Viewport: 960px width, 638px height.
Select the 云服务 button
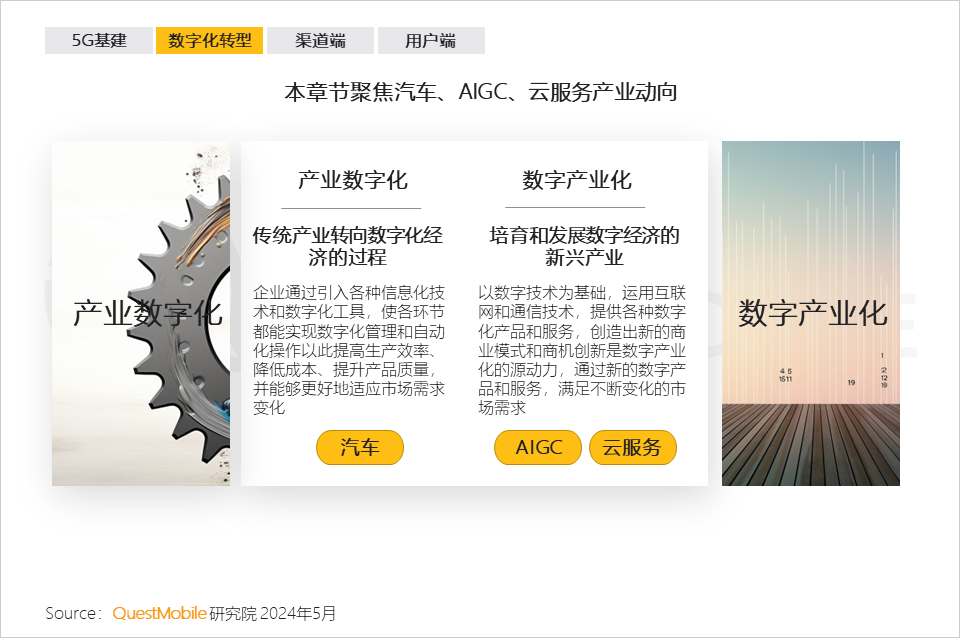pos(632,447)
